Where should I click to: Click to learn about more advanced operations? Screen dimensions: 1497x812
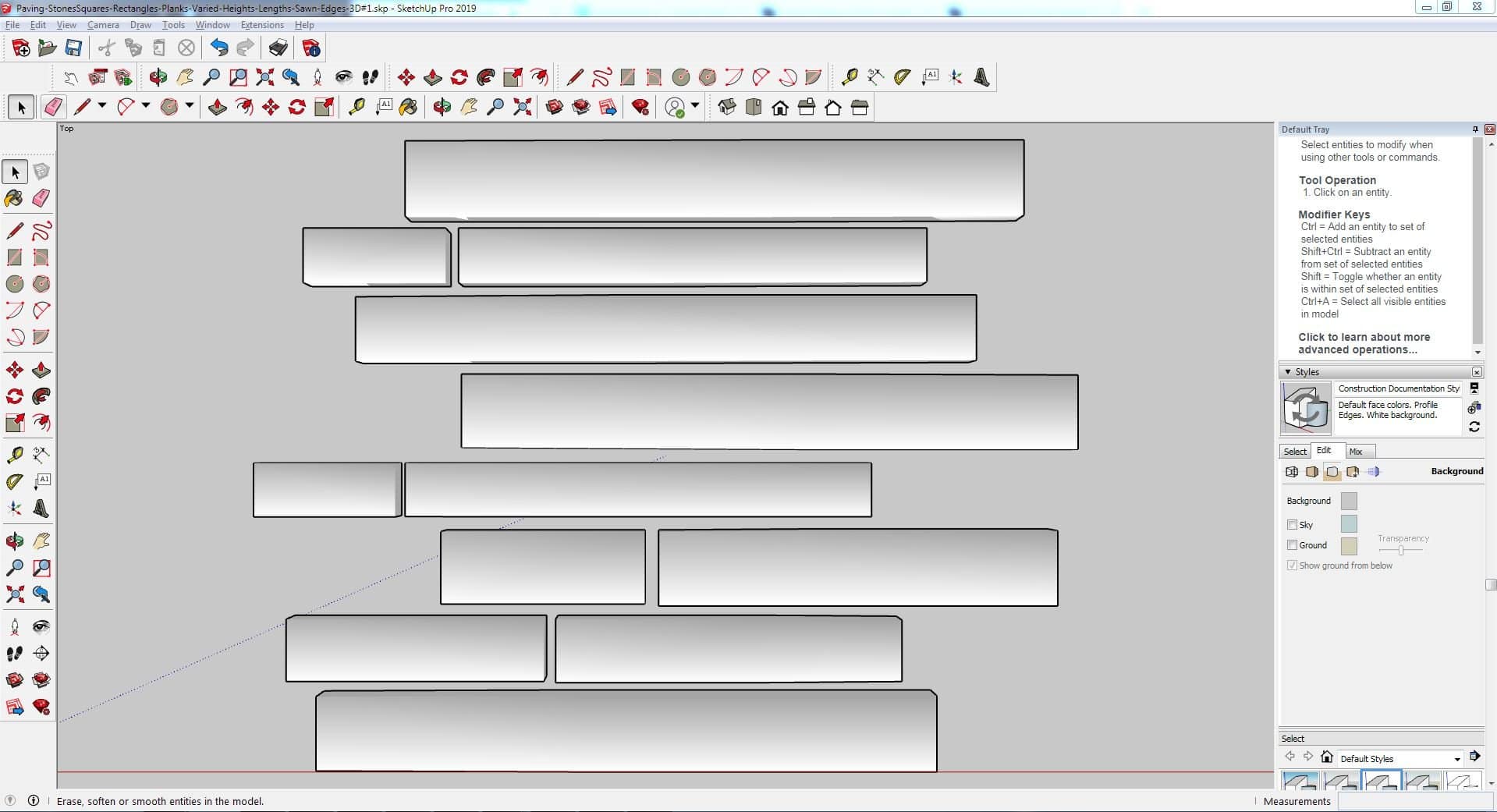coord(1364,343)
